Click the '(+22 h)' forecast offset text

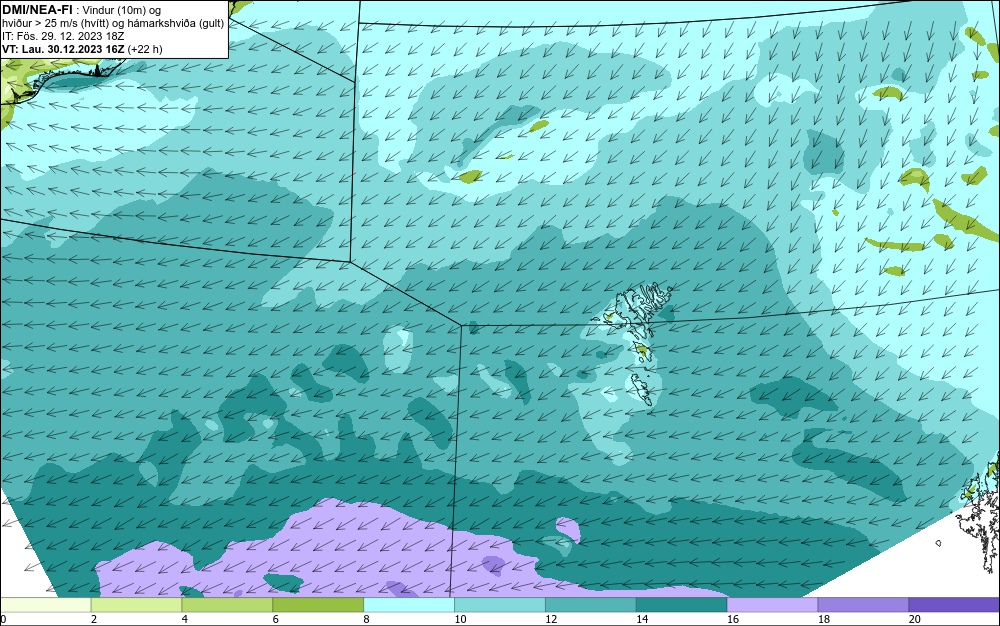[145, 49]
